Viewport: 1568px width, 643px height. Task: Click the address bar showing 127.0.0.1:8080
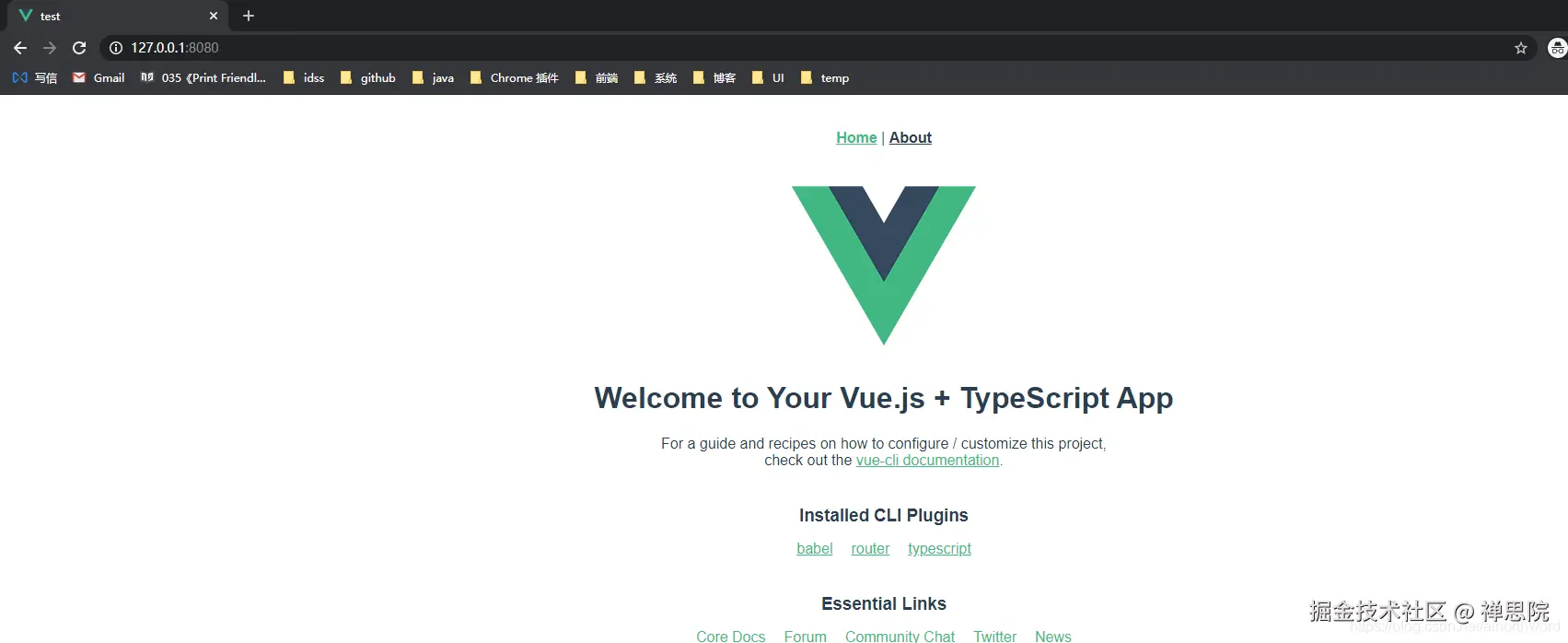810,48
